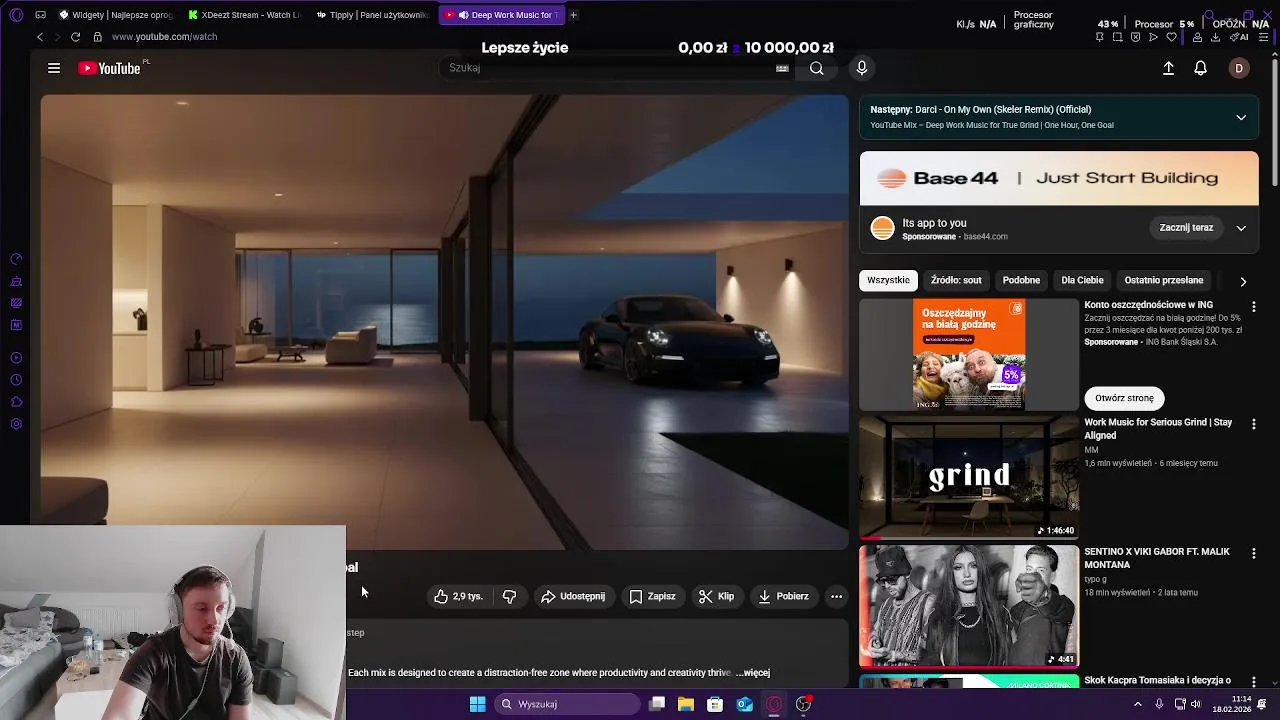Click the site padlock icon
The height and width of the screenshot is (720, 1280).
coord(97,37)
